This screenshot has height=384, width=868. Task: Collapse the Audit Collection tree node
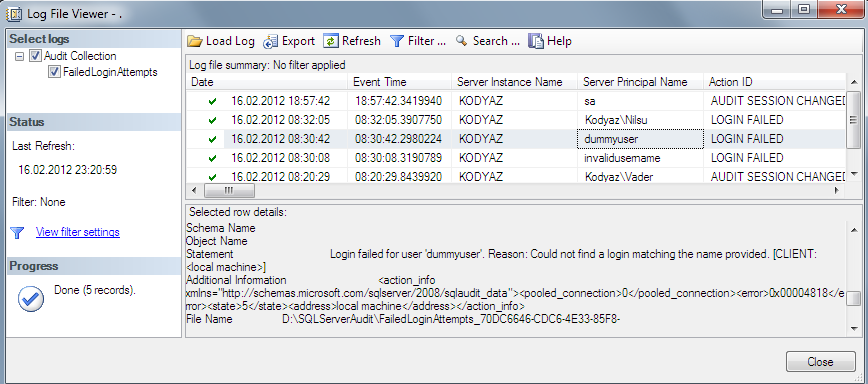point(19,56)
